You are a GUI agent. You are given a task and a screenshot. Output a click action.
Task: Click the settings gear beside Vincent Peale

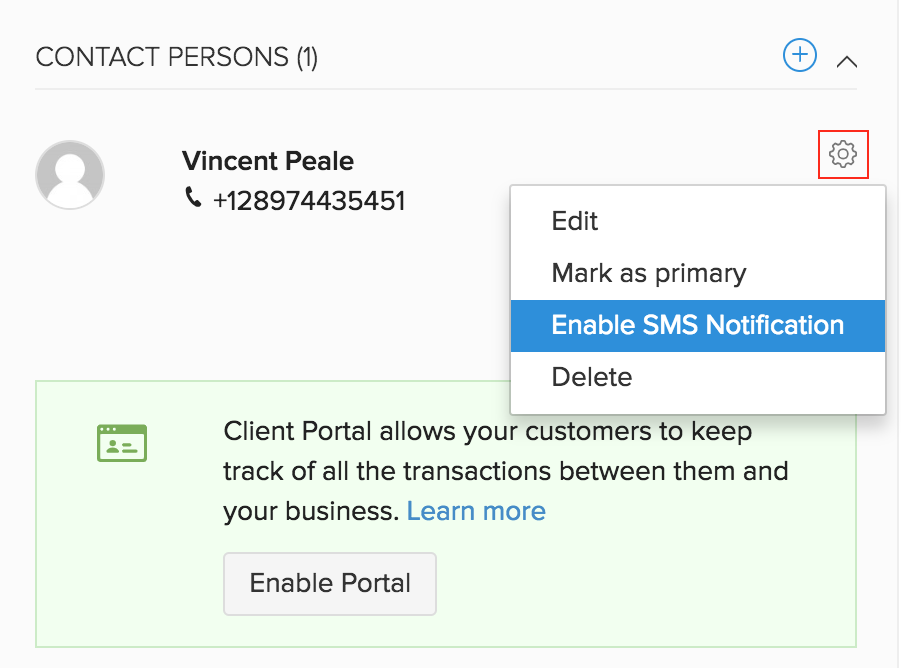[843, 155]
